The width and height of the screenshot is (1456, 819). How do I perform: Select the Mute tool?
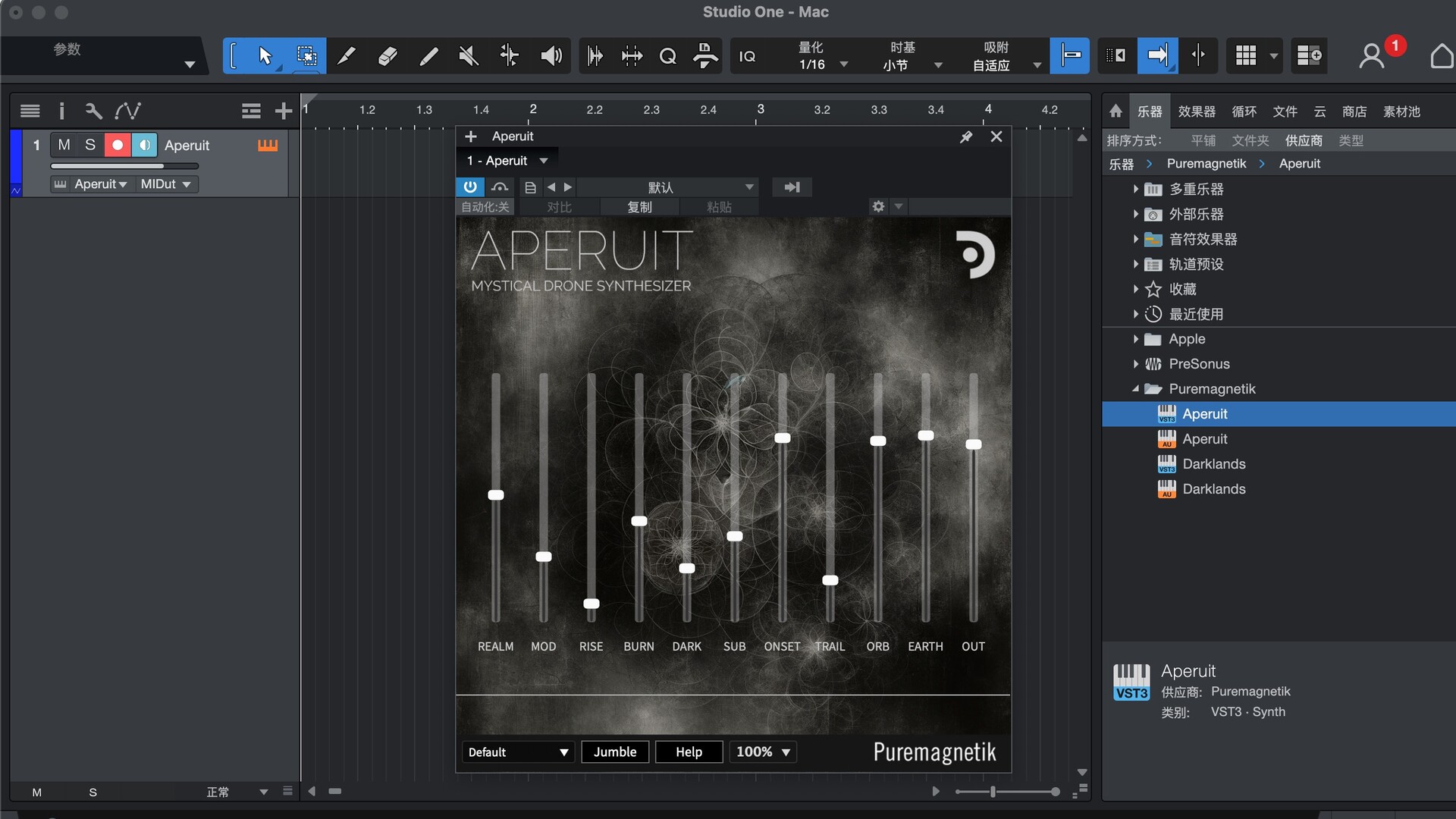(x=469, y=55)
